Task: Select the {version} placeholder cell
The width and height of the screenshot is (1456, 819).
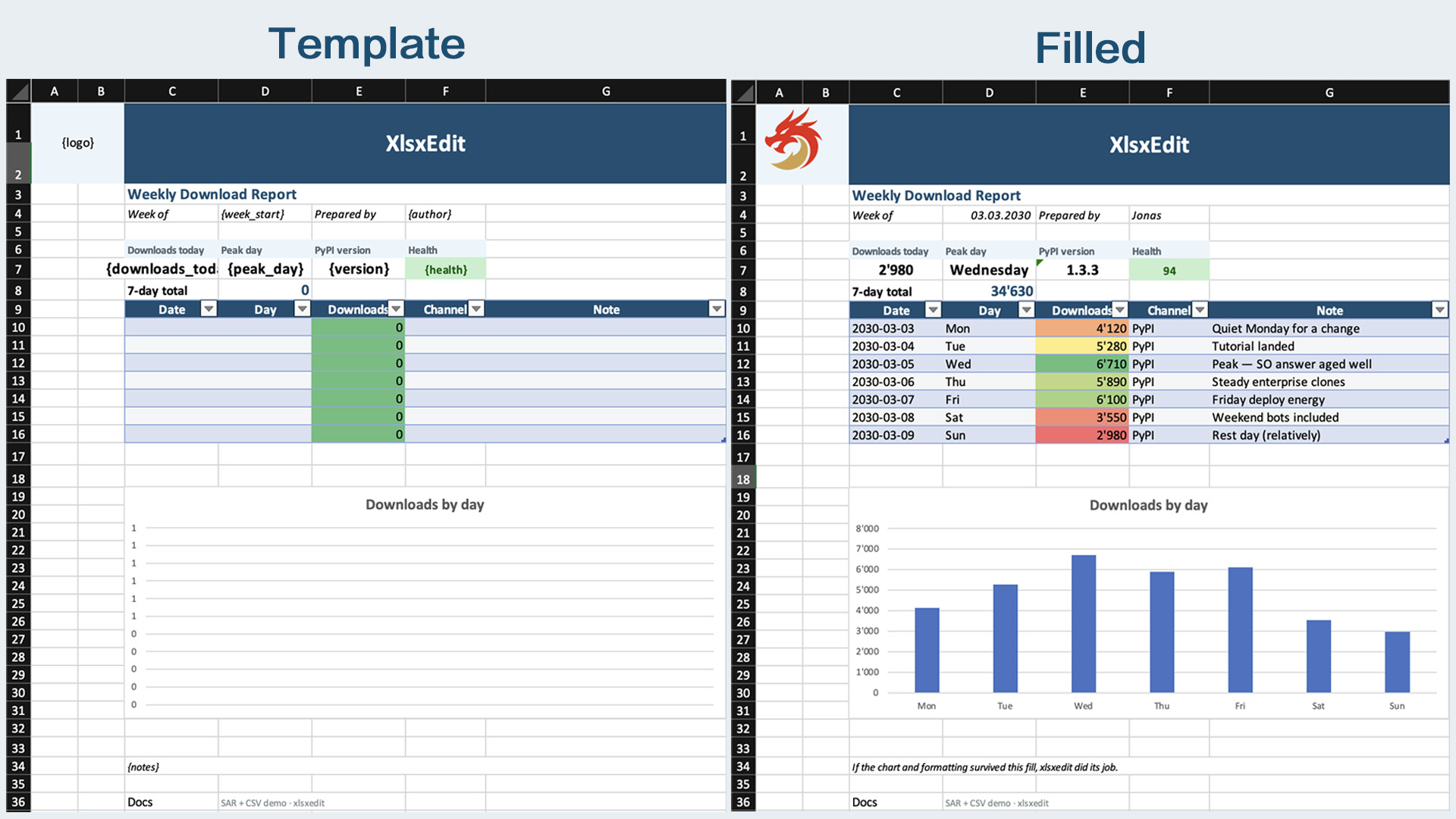Action: coord(359,269)
